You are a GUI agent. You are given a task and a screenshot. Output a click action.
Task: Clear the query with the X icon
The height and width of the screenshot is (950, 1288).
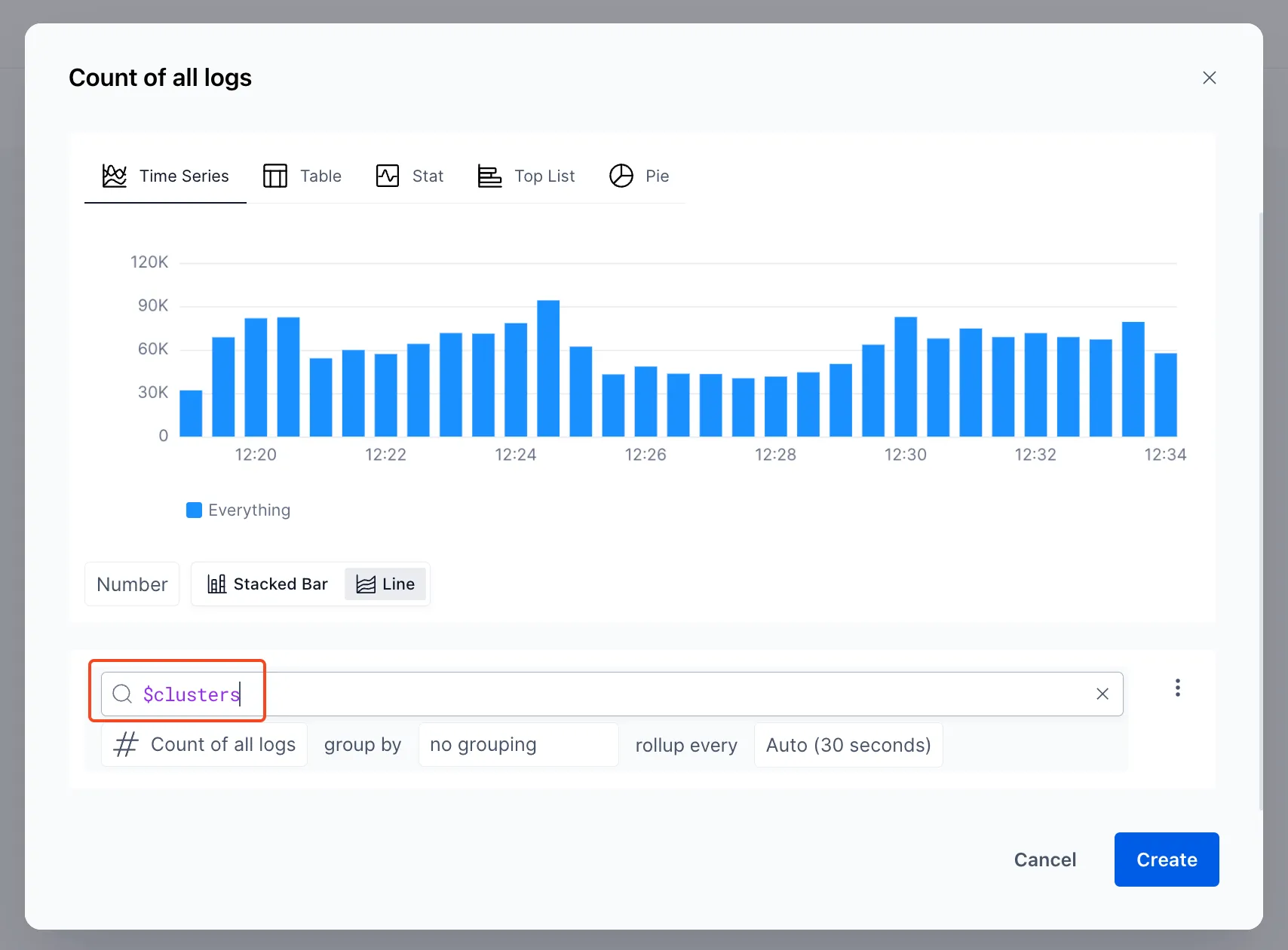tap(1102, 694)
